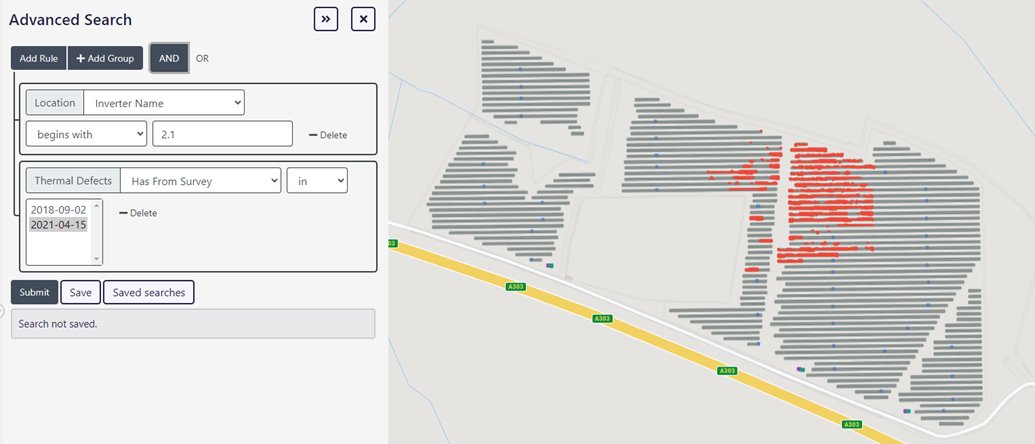Open the Inverter Name field dropdown

164,103
